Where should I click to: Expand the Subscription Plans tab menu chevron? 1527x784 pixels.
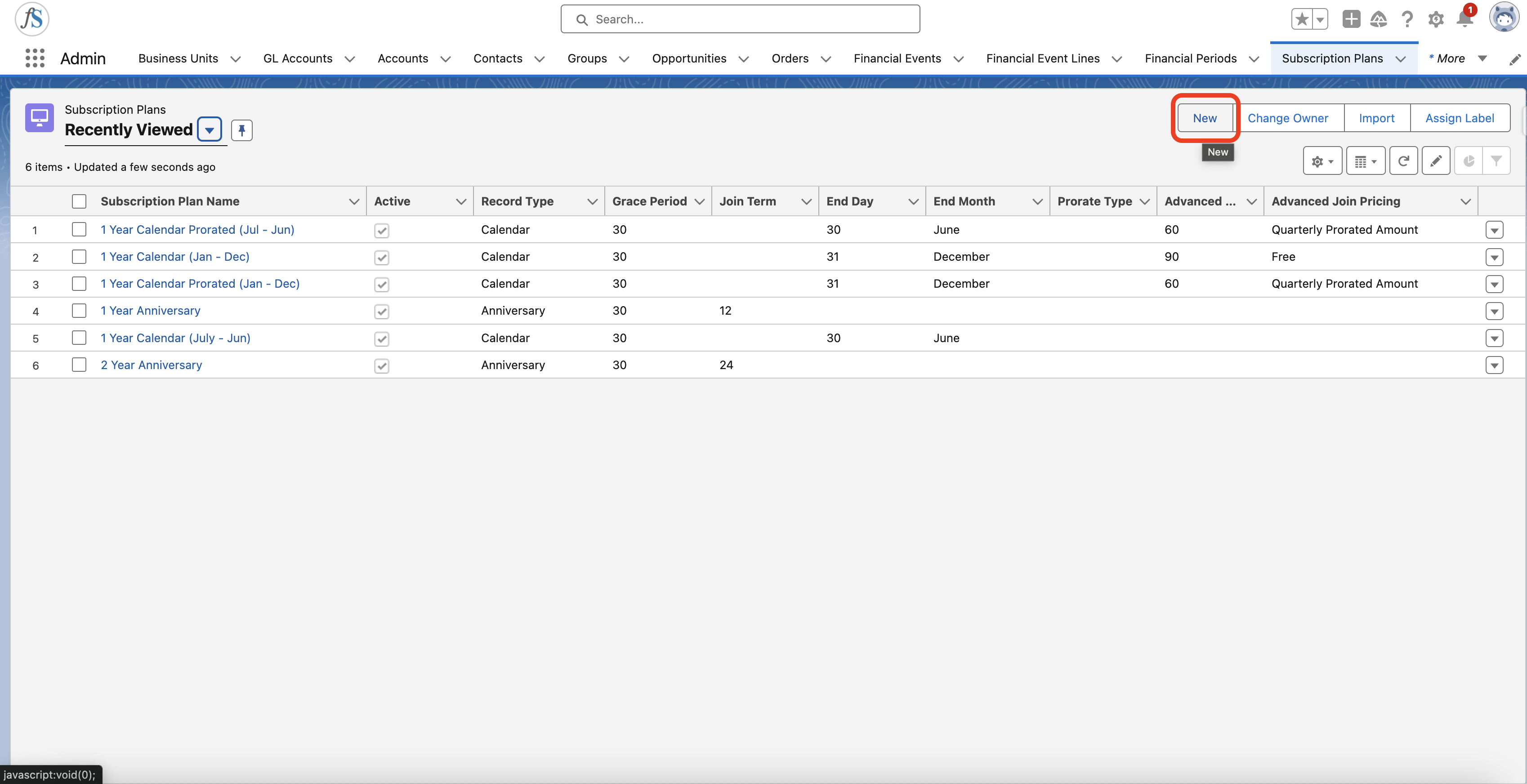(x=1401, y=59)
